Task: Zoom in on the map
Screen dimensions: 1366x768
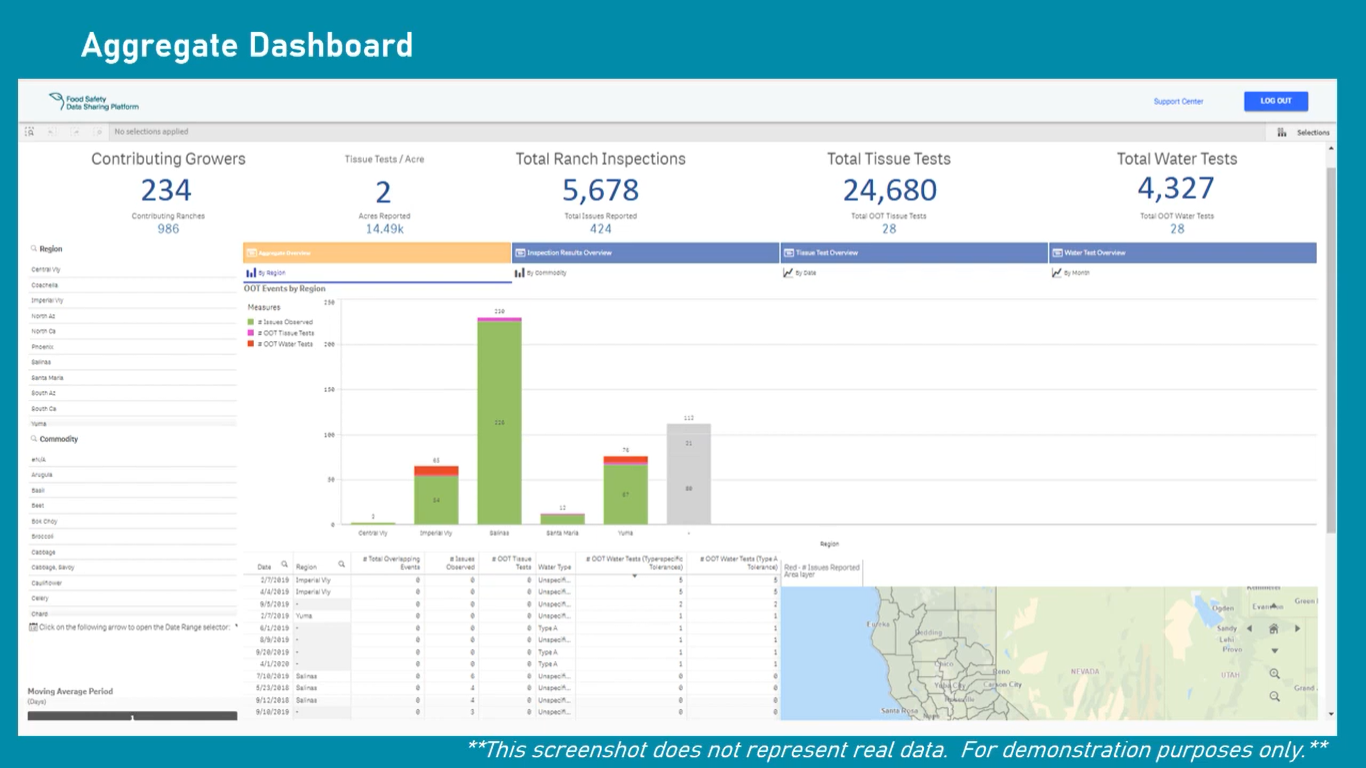Action: 1274,674
